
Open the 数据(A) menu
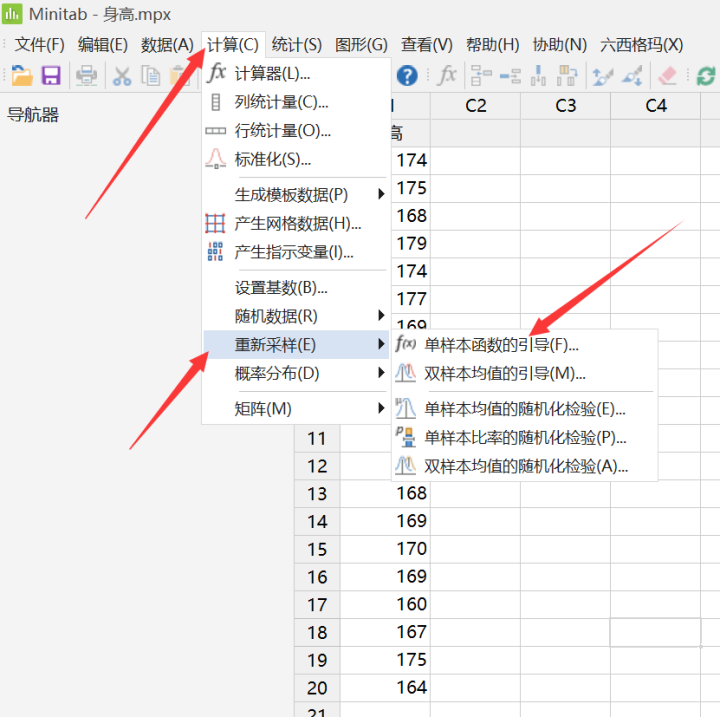[x=167, y=45]
